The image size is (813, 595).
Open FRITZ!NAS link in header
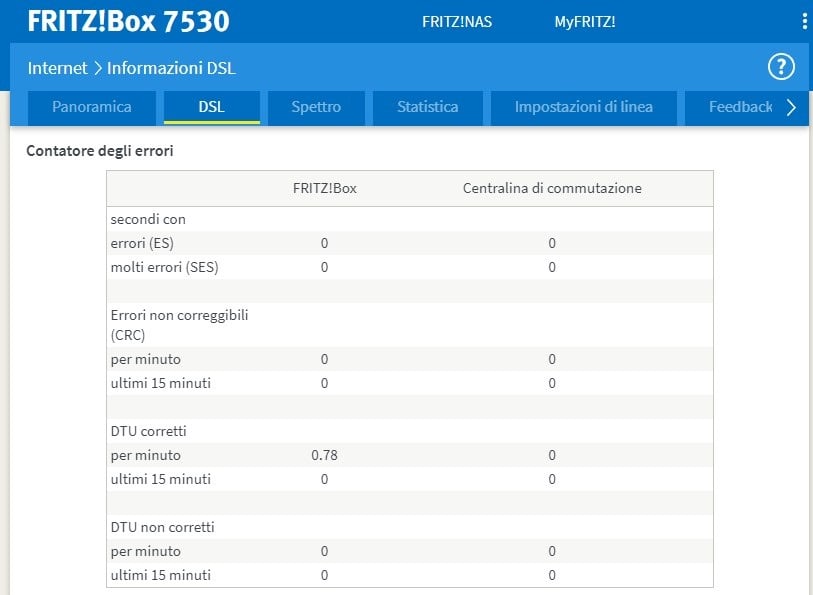[x=457, y=22]
